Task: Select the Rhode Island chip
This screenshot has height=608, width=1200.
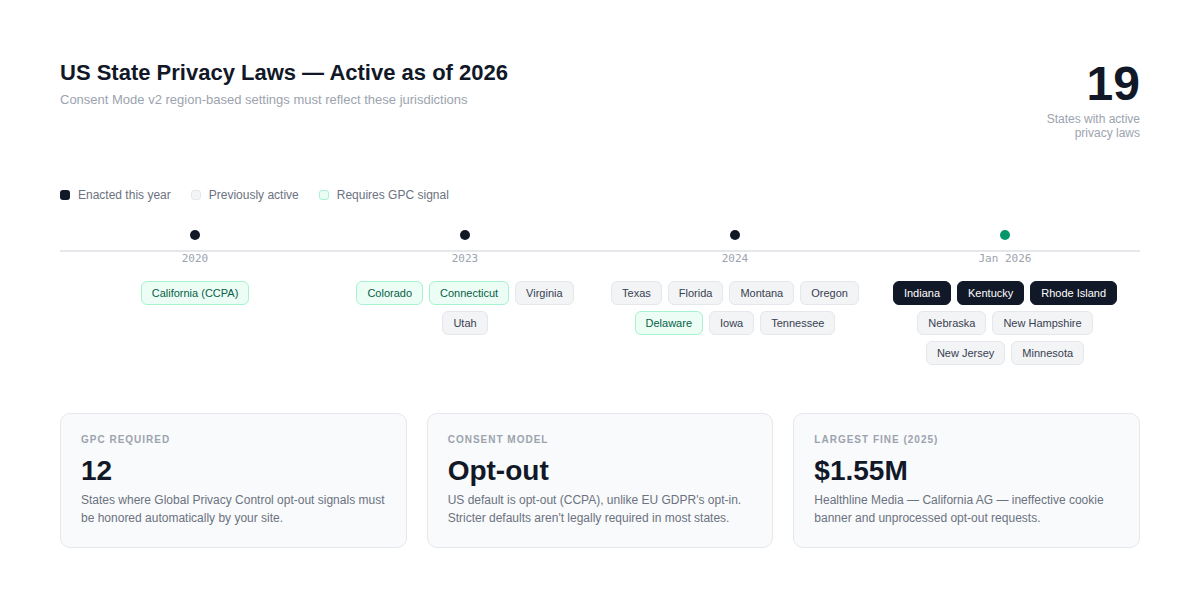Action: pos(1073,293)
